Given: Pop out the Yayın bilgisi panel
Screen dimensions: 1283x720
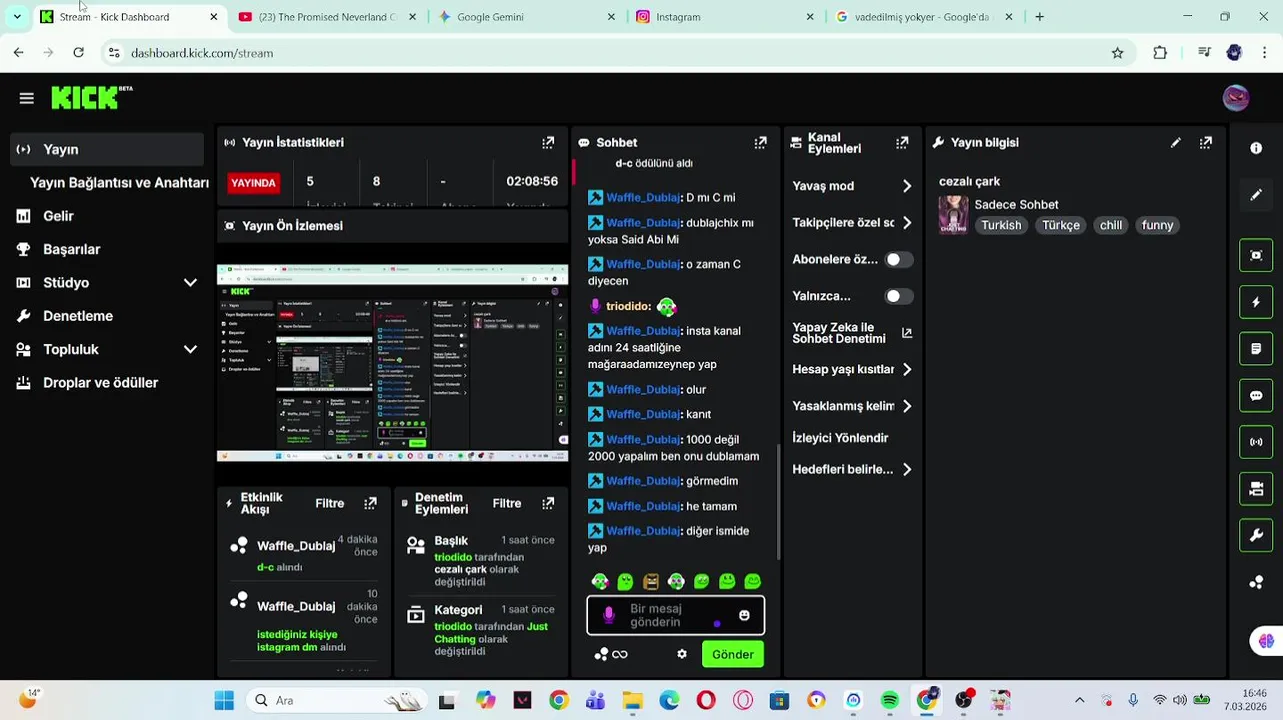Looking at the screenshot, I should point(1206,143).
